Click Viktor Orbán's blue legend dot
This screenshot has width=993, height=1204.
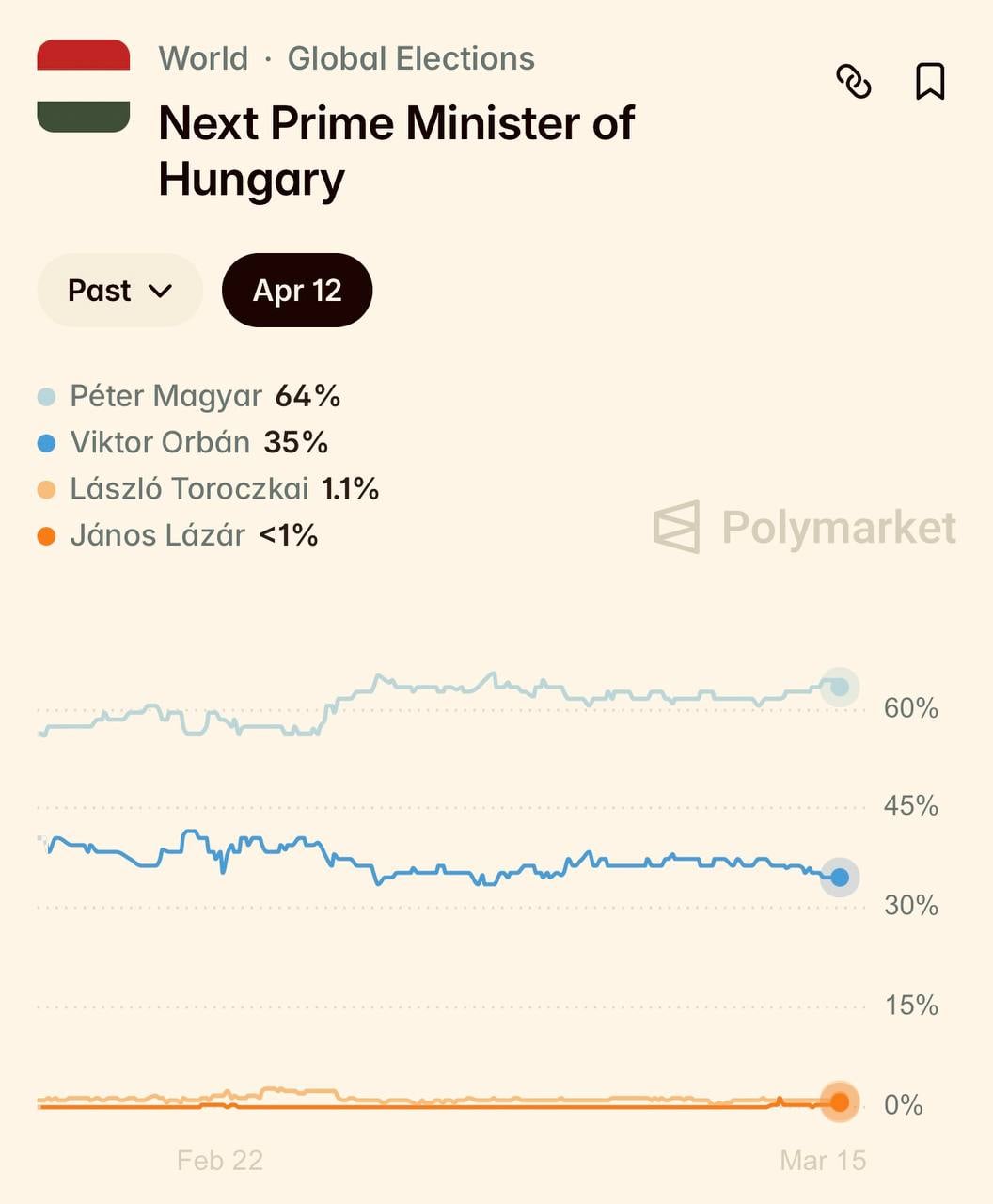(46, 443)
